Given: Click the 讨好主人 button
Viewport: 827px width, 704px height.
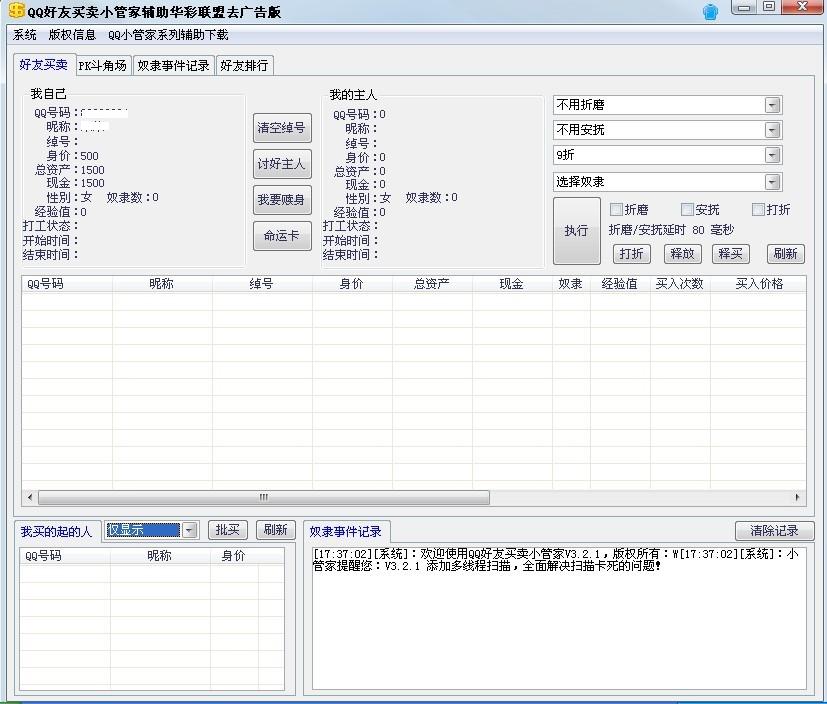Looking at the screenshot, I should [281, 164].
